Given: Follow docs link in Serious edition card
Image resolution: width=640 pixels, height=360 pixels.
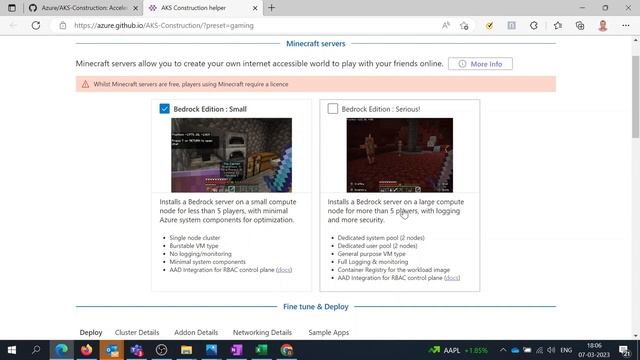Looking at the screenshot, I should pyautogui.click(x=452, y=278).
